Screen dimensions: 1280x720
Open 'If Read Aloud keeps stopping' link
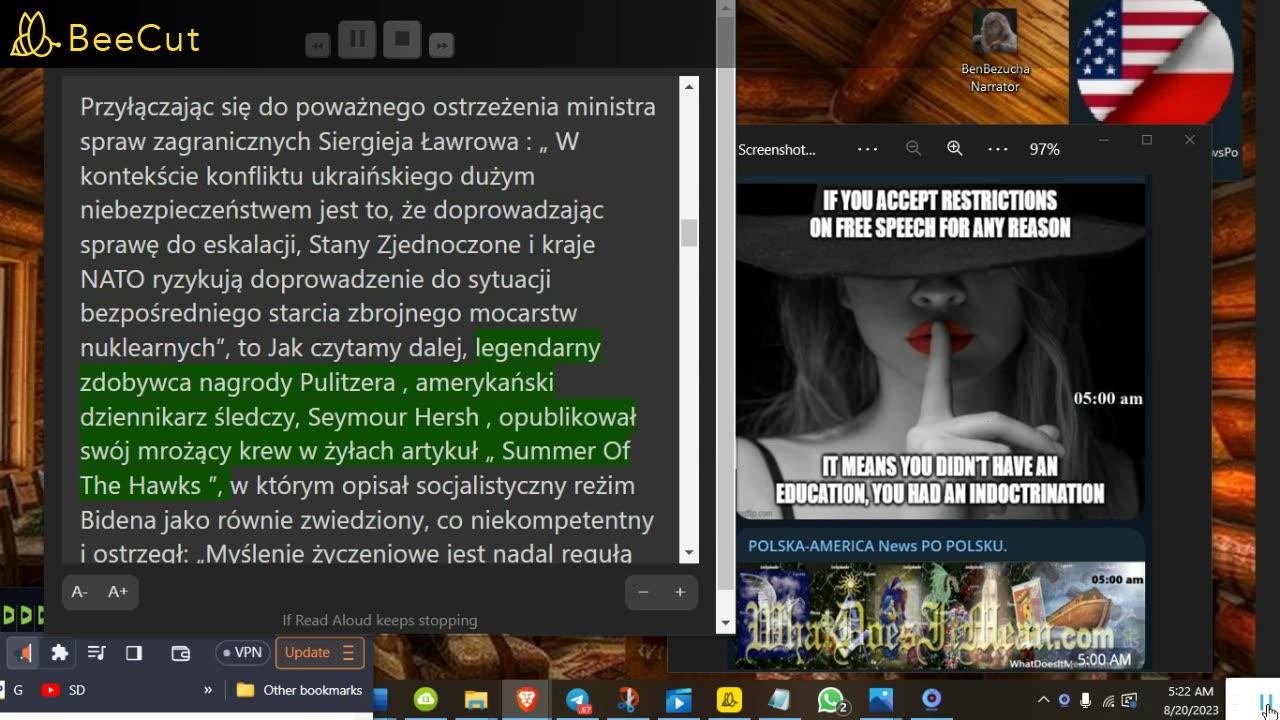coord(380,620)
